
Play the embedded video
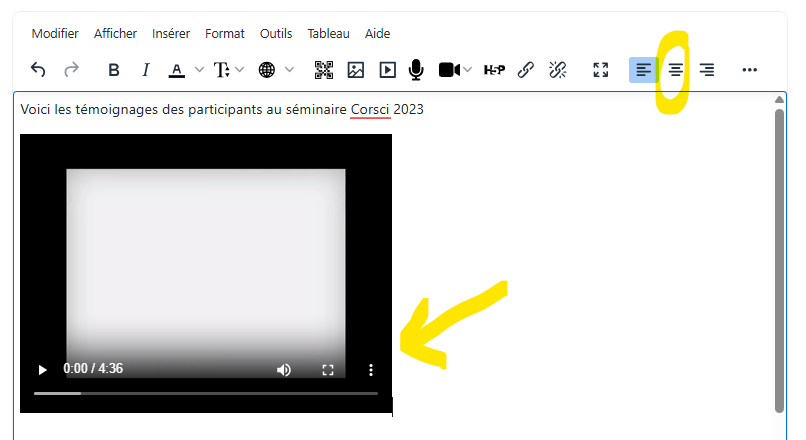(x=43, y=370)
